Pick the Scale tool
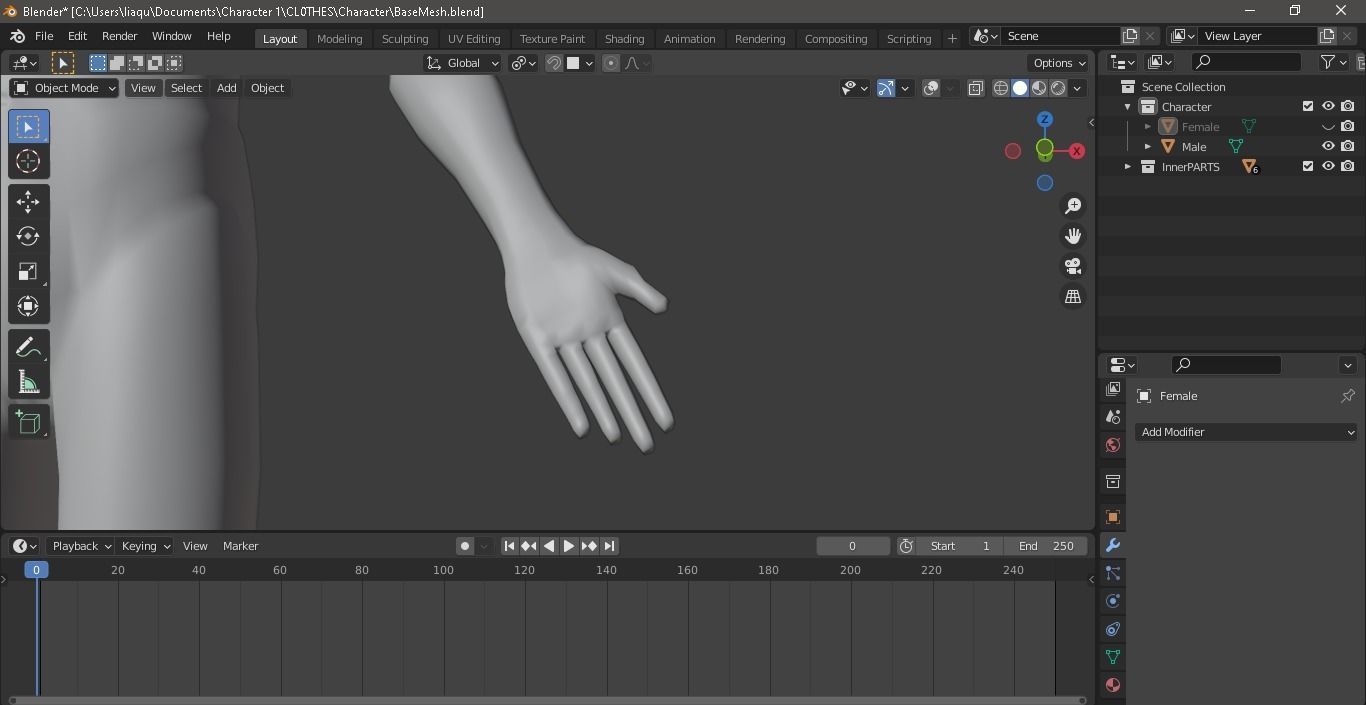 pyautogui.click(x=28, y=272)
